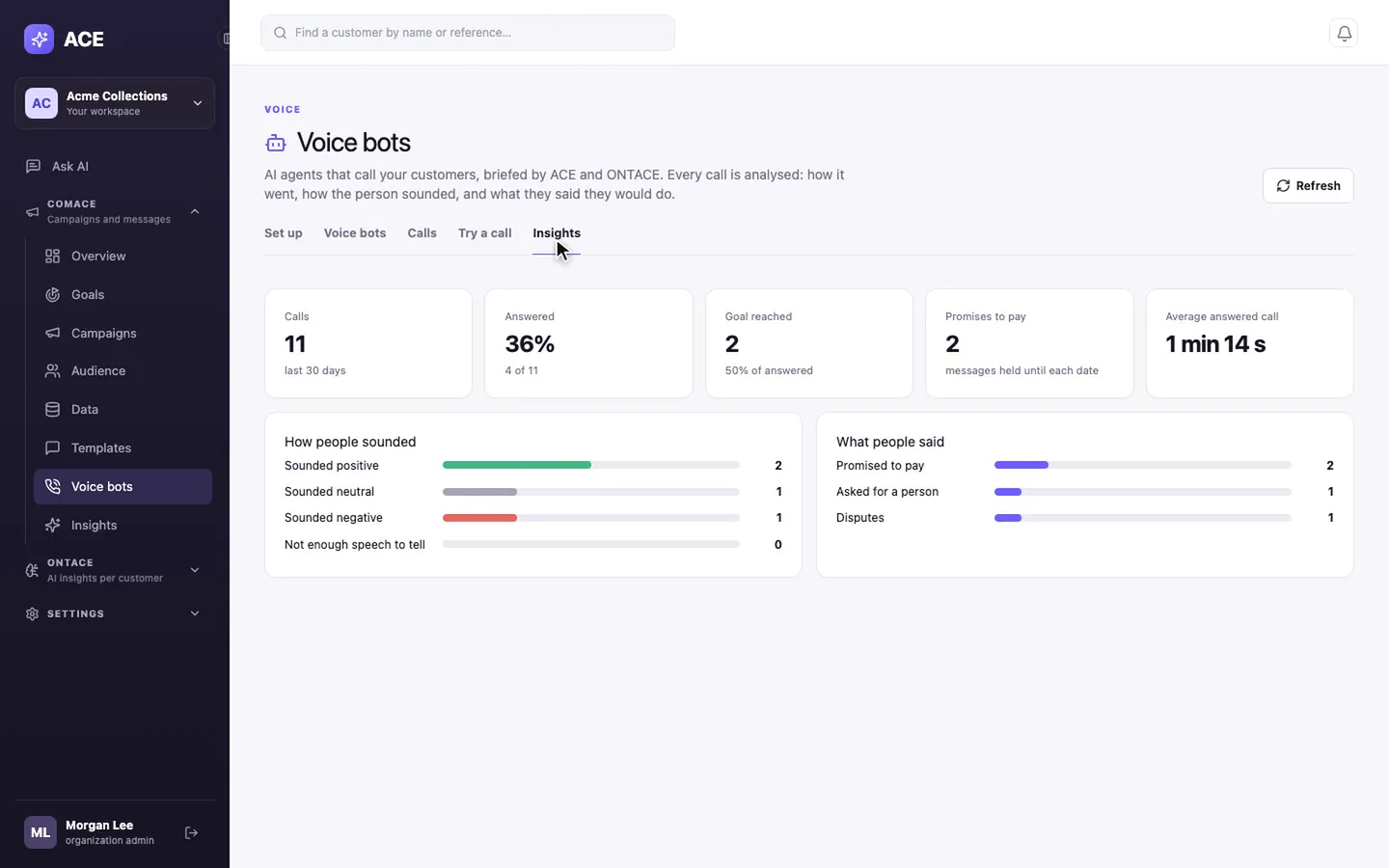Image resolution: width=1389 pixels, height=868 pixels.
Task: Click the Sounded negative red bar
Action: (480, 518)
